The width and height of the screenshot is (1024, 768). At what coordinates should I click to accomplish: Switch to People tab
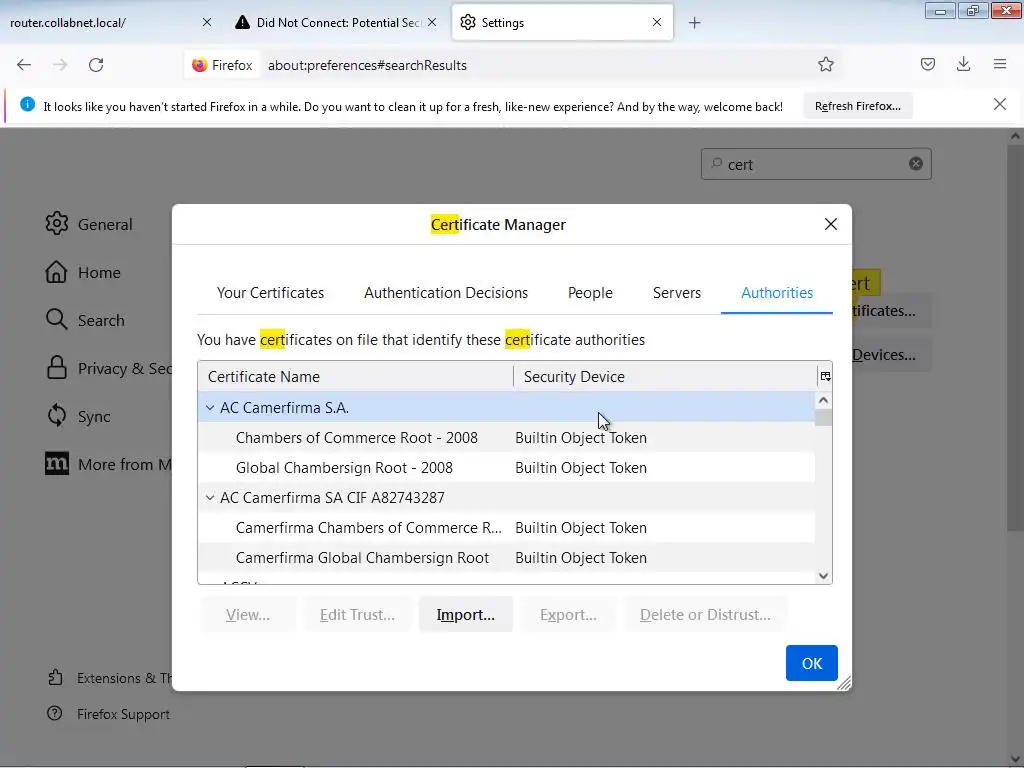click(590, 293)
